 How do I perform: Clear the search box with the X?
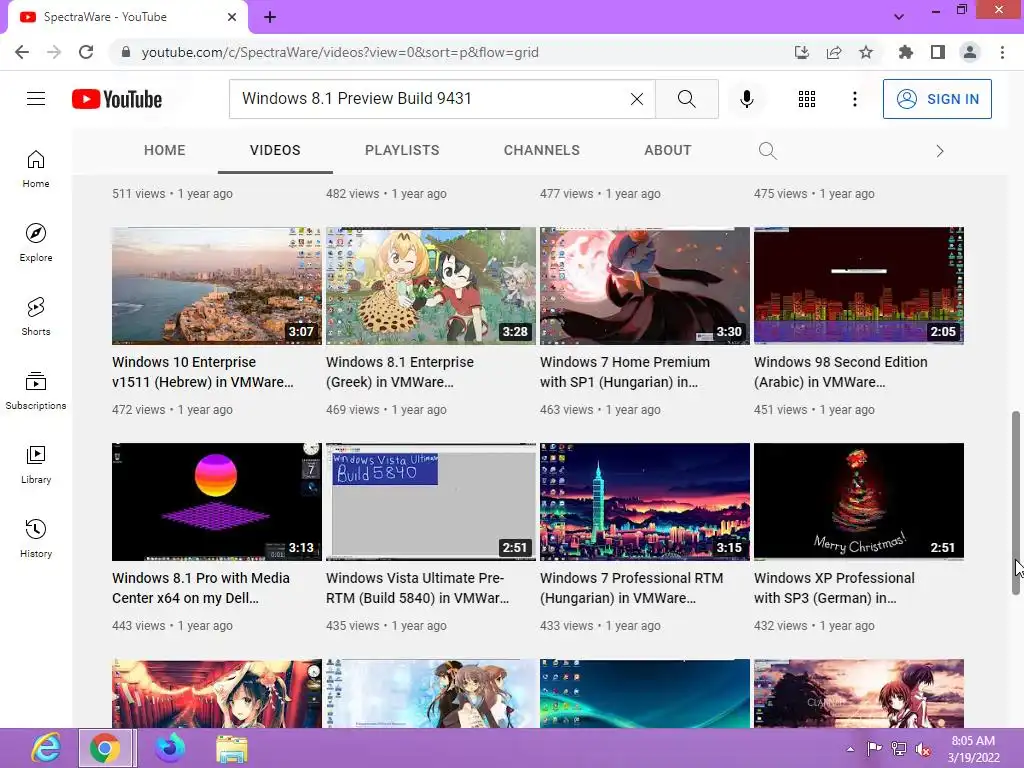[637, 99]
